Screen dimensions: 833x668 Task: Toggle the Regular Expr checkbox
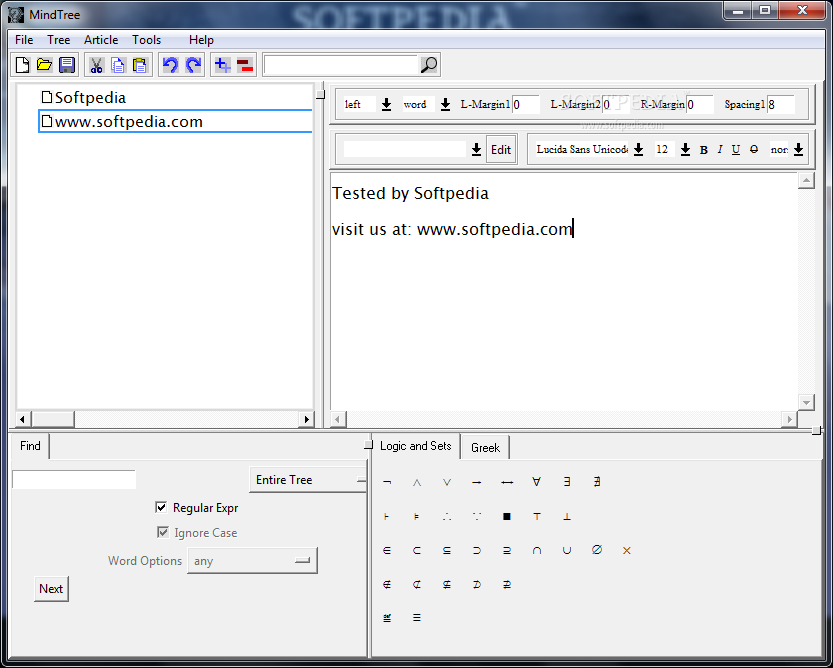coord(161,507)
